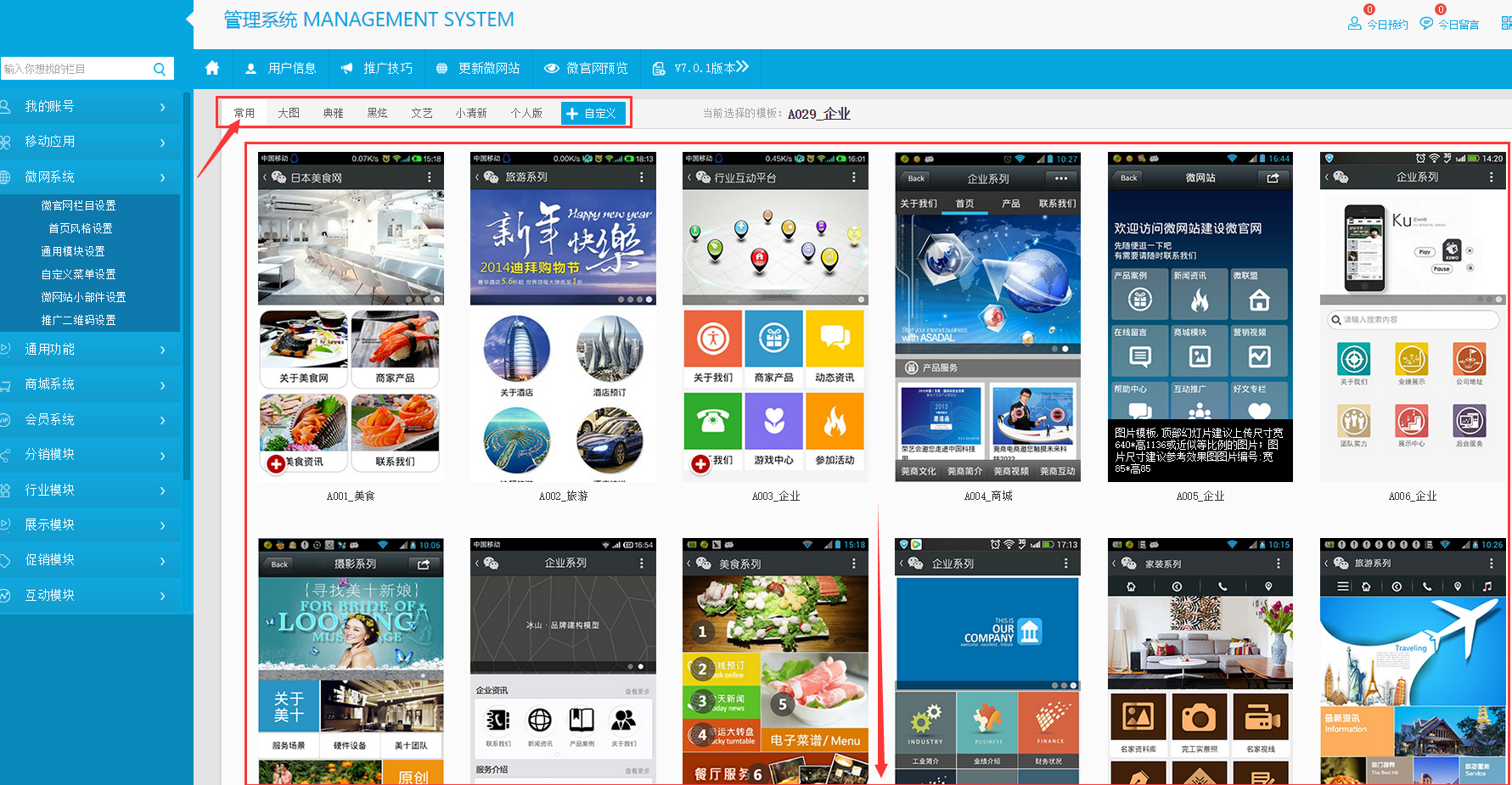Expand 分销模块 sidebar section

[x=89, y=455]
